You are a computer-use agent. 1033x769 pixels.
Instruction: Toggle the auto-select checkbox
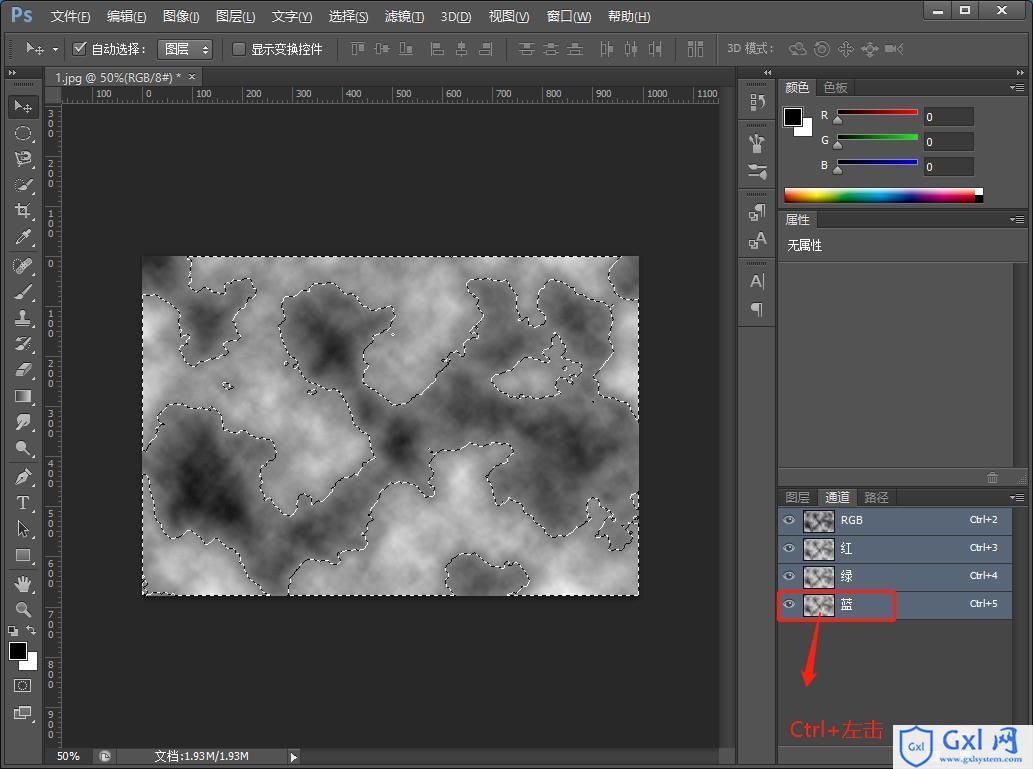[x=79, y=48]
